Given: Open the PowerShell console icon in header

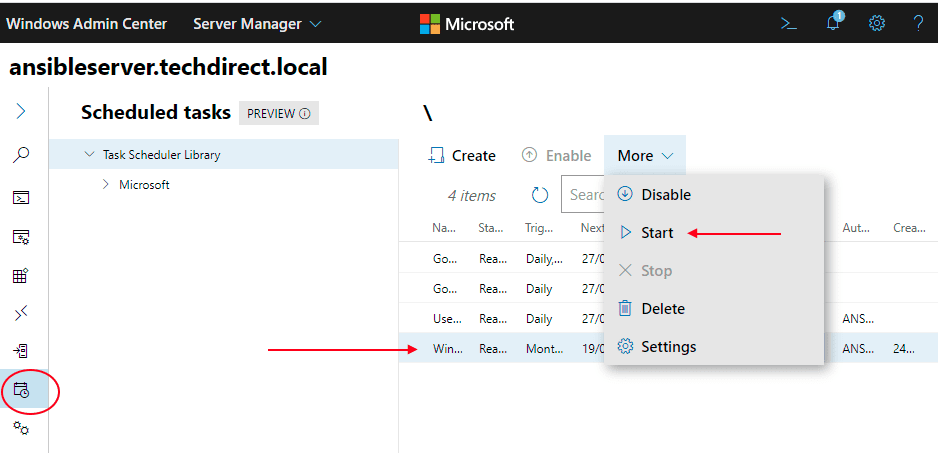Looking at the screenshot, I should tap(789, 23).
